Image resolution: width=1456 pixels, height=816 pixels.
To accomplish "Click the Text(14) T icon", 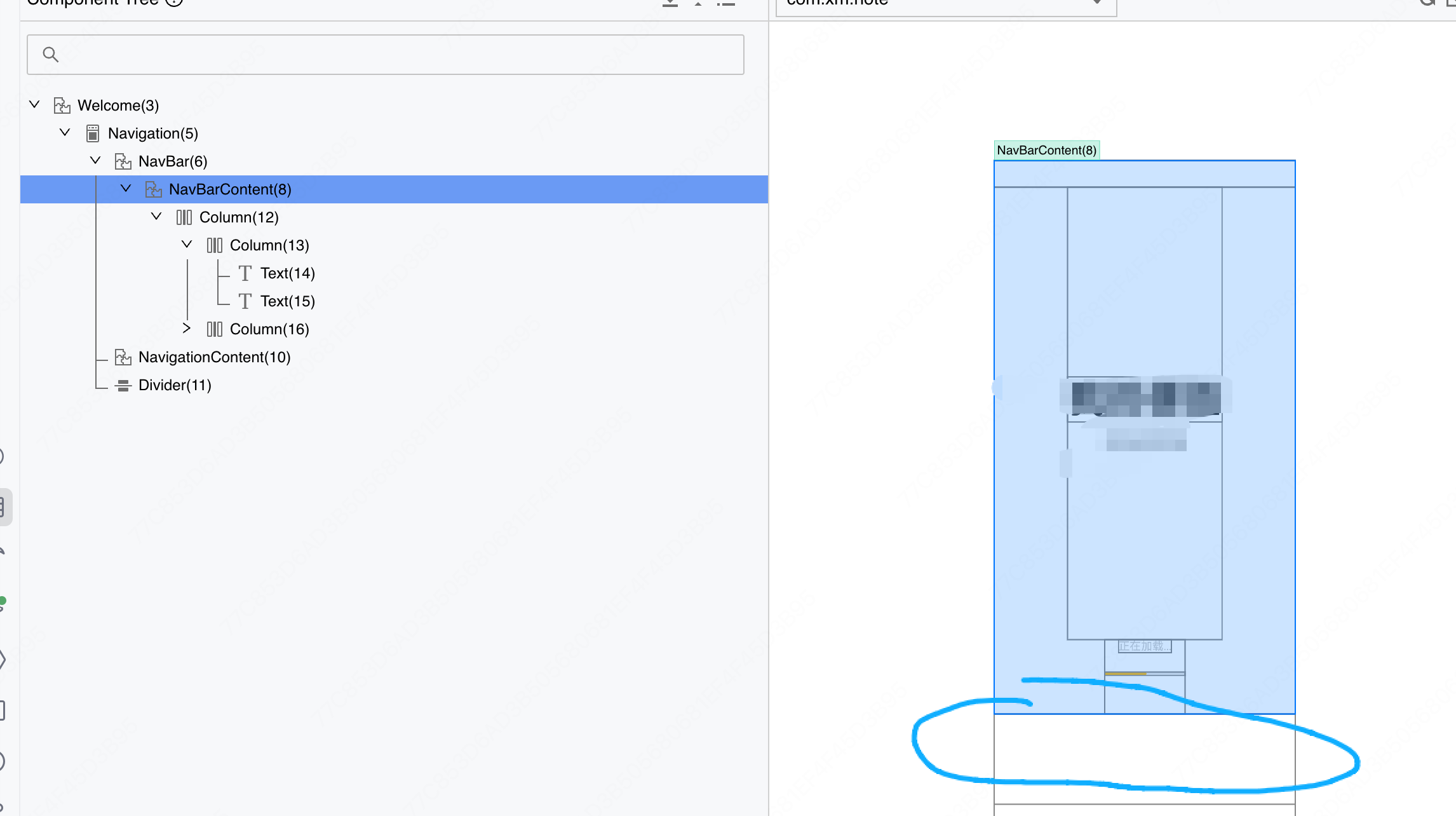I will [x=245, y=273].
